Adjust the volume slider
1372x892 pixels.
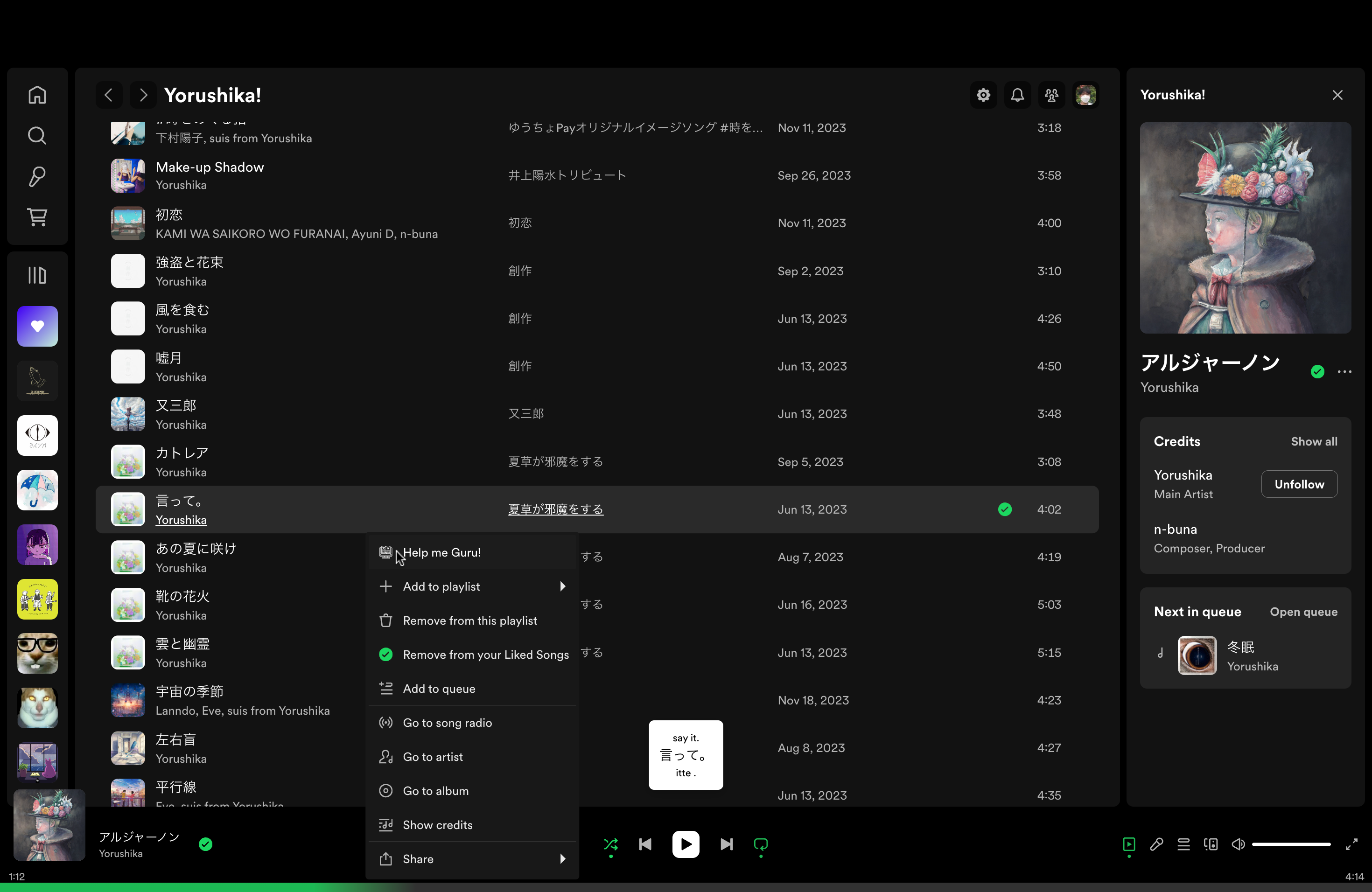[1291, 845]
